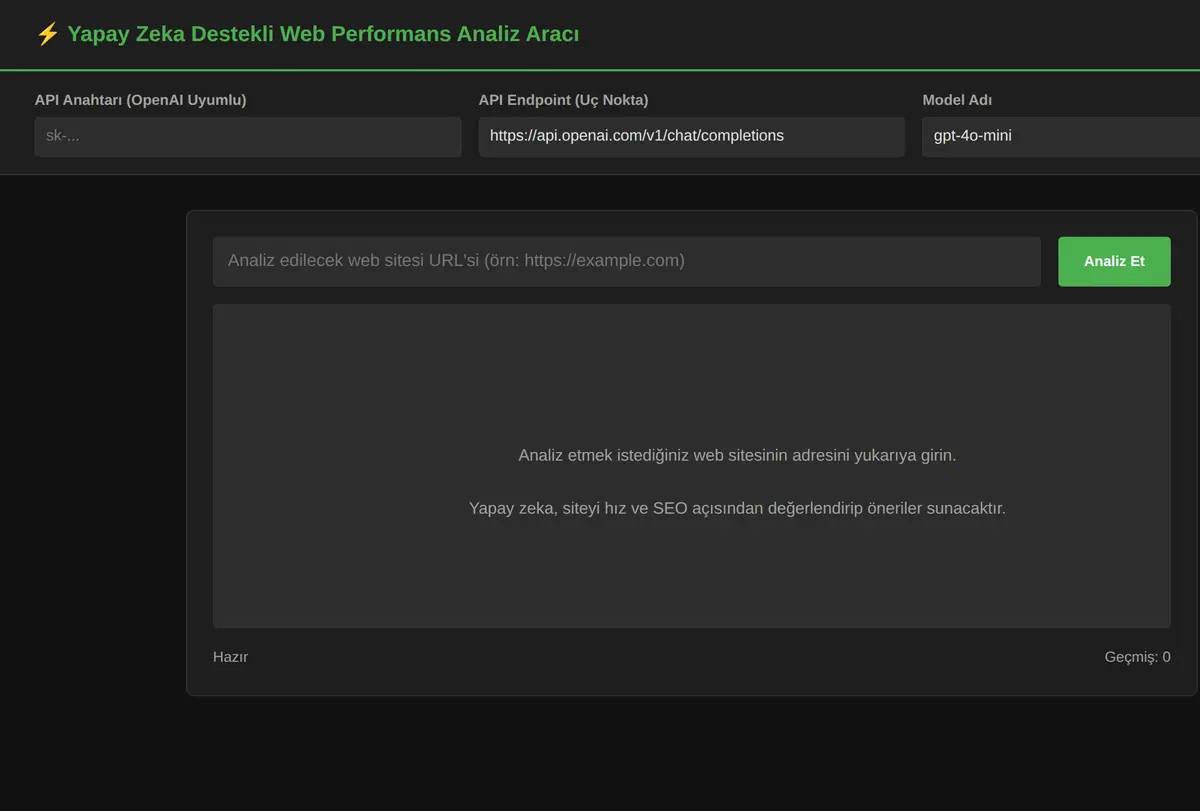
Task: Click the 'Hazır' status text
Action: coord(230,657)
